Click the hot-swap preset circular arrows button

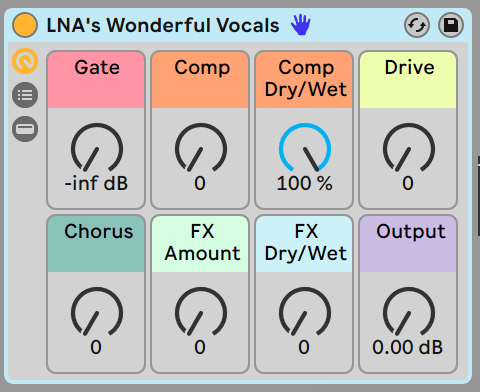click(417, 25)
